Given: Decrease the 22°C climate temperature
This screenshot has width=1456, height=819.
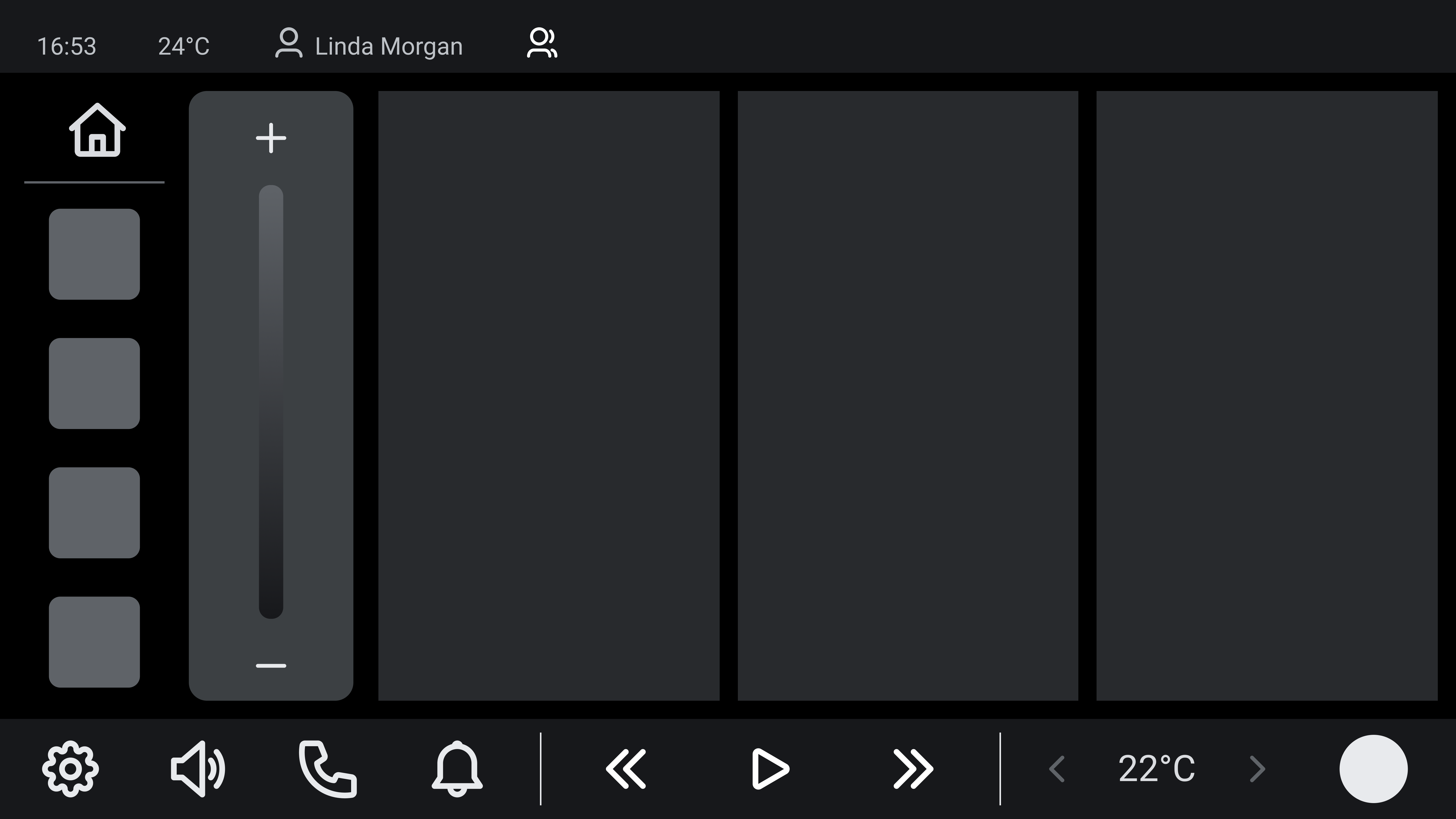Looking at the screenshot, I should point(1057,769).
